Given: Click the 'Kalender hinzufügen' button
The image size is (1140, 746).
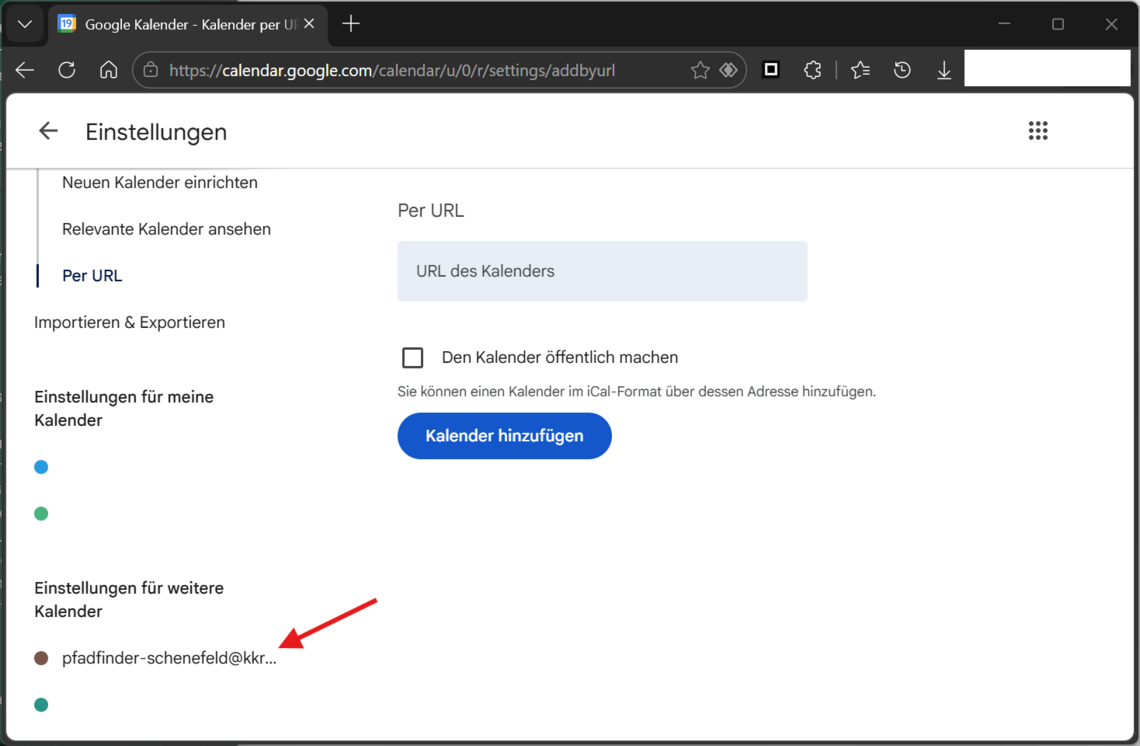Looking at the screenshot, I should 504,436.
